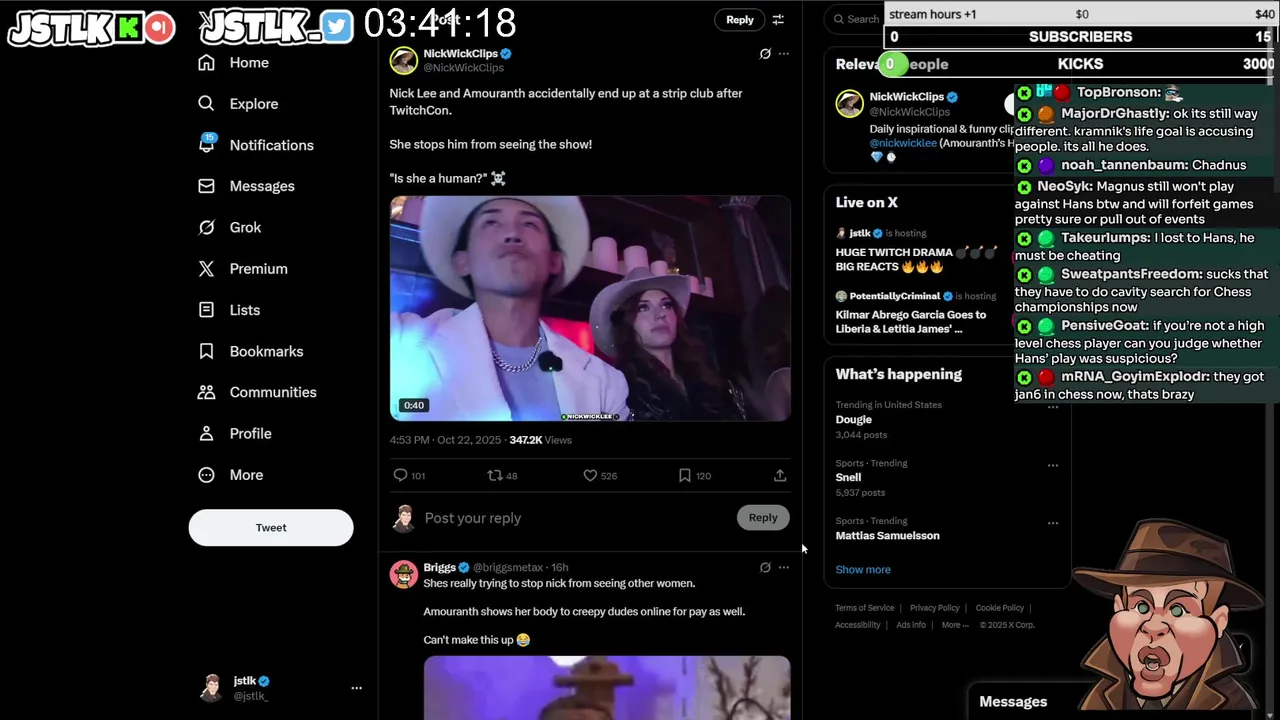Open the Terms of Service link
The width and height of the screenshot is (1280, 720).
tap(865, 608)
